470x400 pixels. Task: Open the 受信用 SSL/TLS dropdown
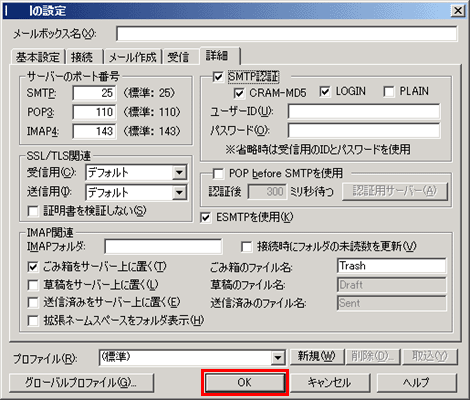[179, 173]
